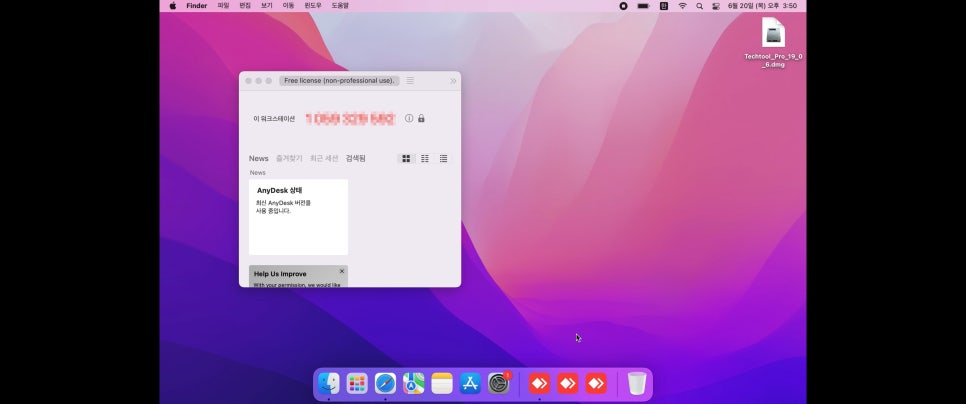Image resolution: width=966 pixels, height=404 pixels.
Task: Click the Free license (non-professional use) label
Action: coord(339,81)
